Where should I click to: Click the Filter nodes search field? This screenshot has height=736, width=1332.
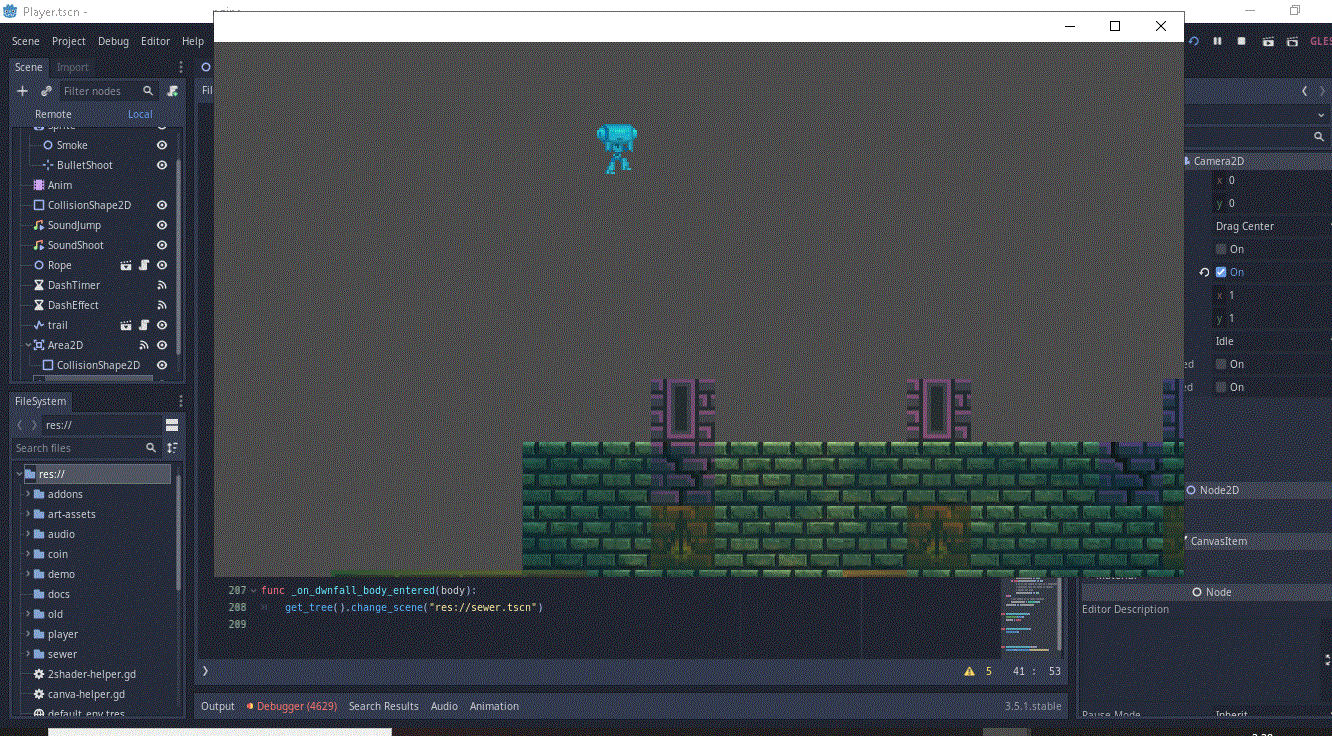coord(109,91)
